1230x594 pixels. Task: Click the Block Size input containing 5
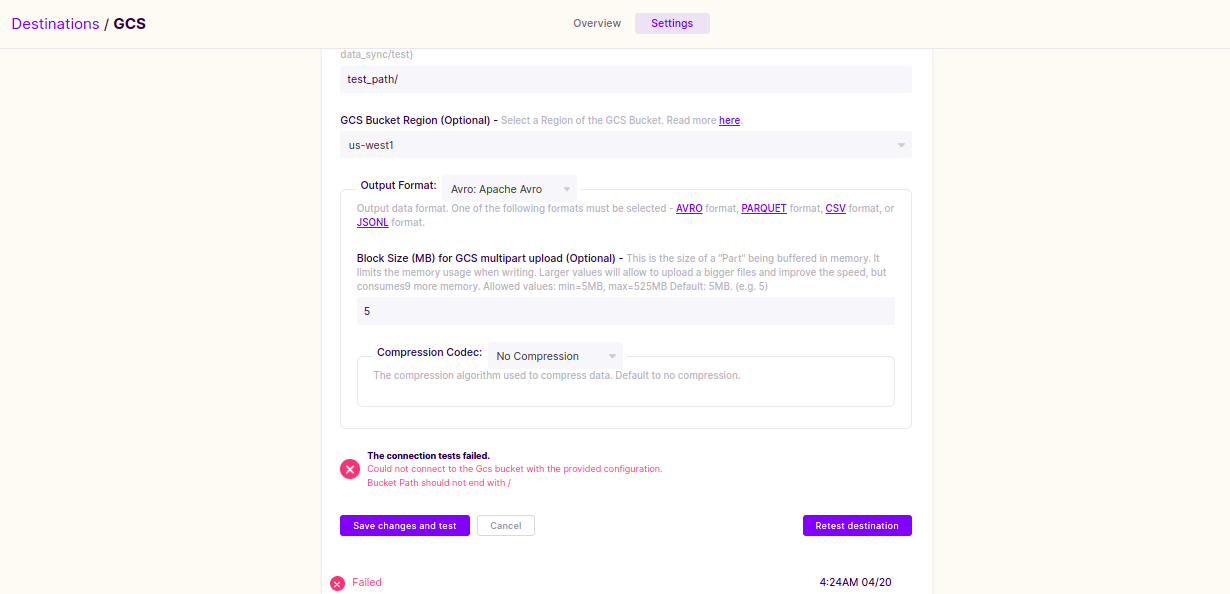pyautogui.click(x=625, y=311)
